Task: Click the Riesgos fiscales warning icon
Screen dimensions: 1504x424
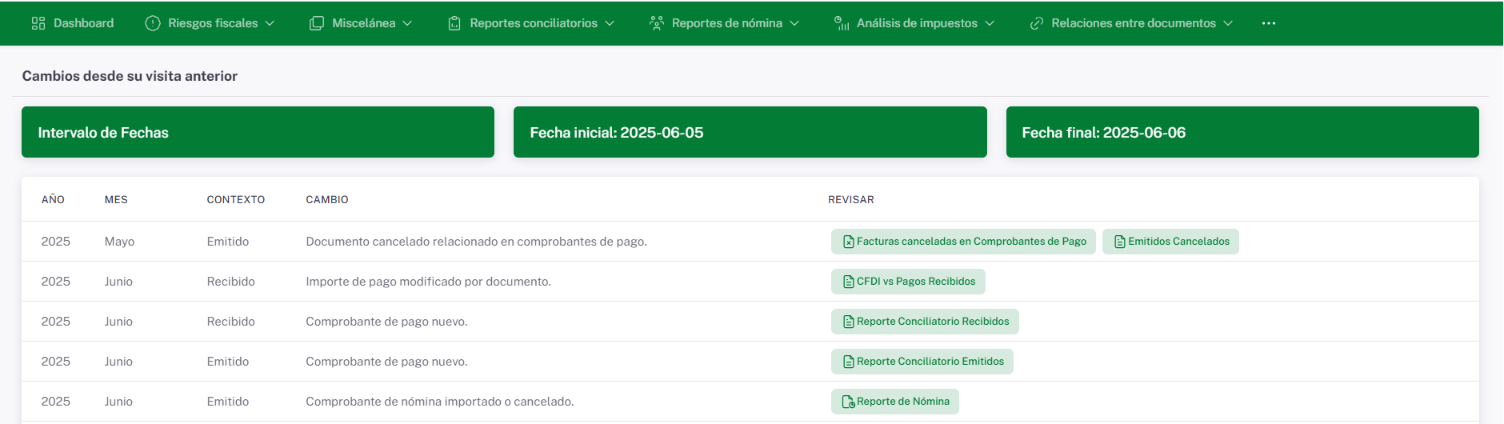Action: [x=153, y=23]
